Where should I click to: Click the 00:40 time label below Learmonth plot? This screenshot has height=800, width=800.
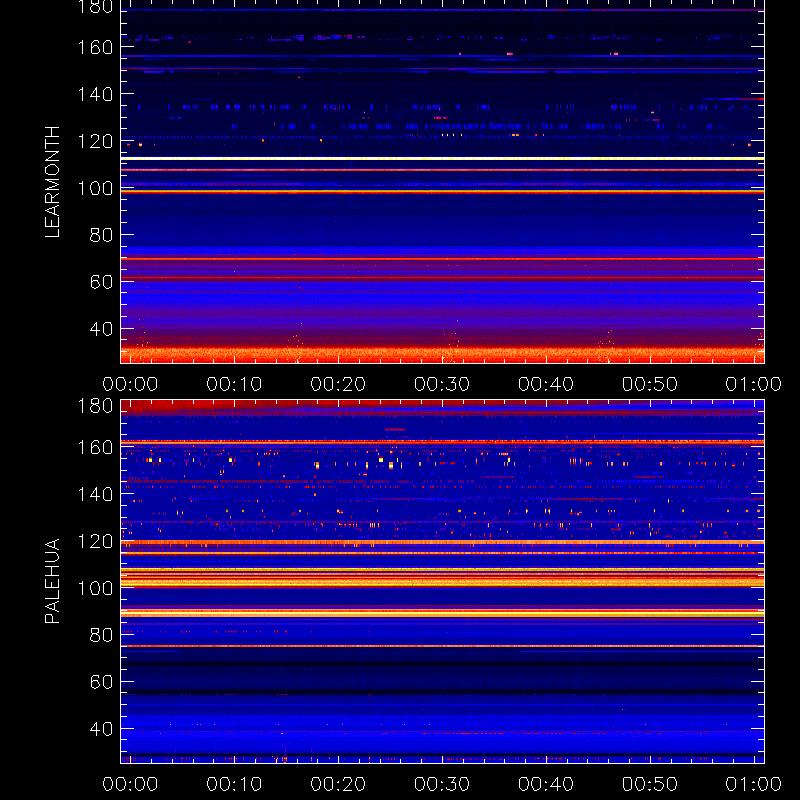point(546,384)
